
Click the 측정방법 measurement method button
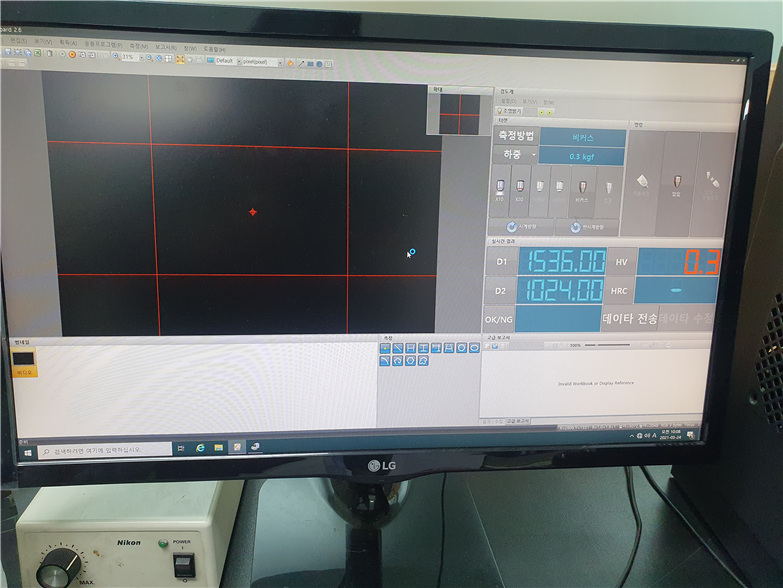(x=516, y=135)
